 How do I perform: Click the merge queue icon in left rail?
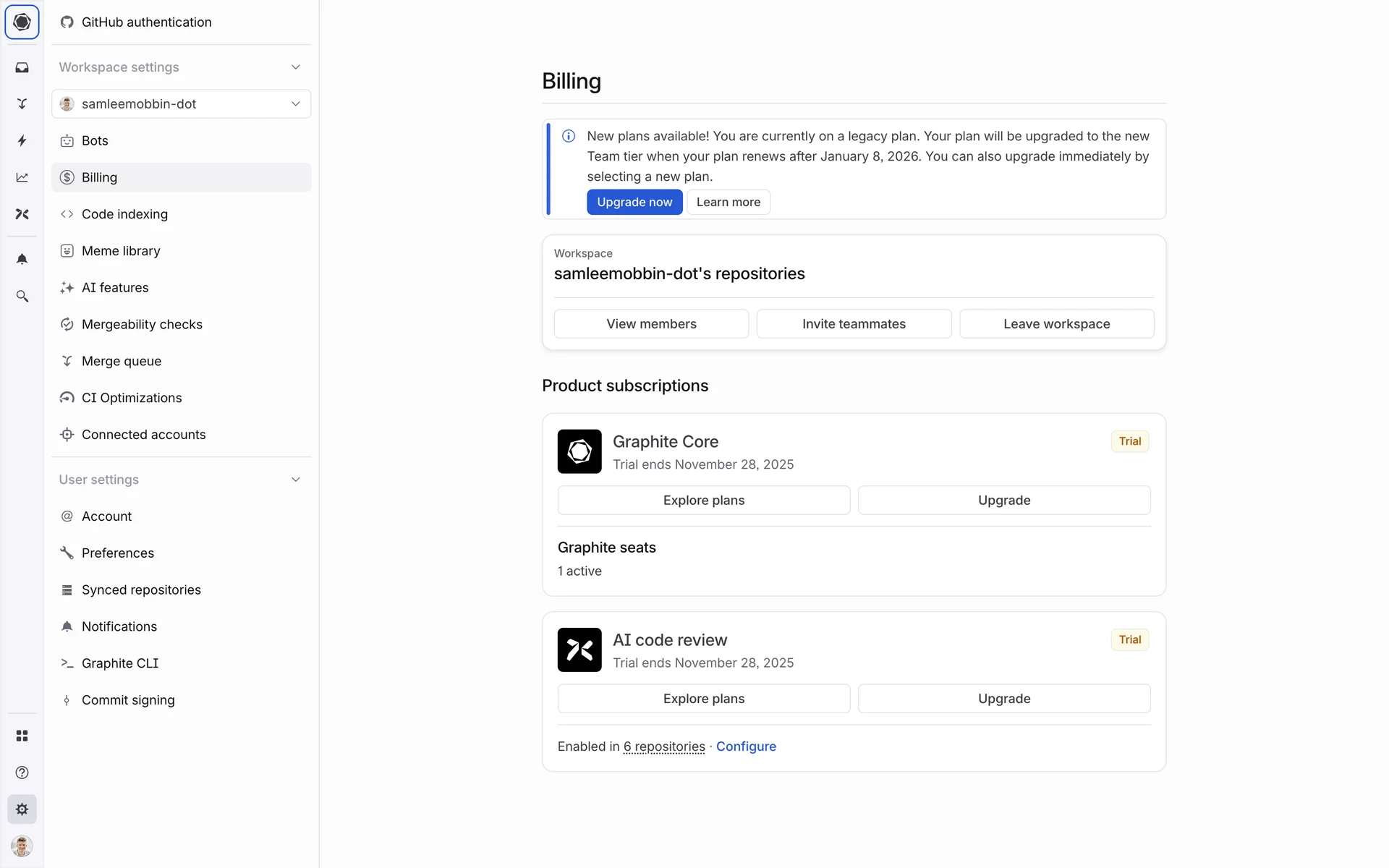22,104
